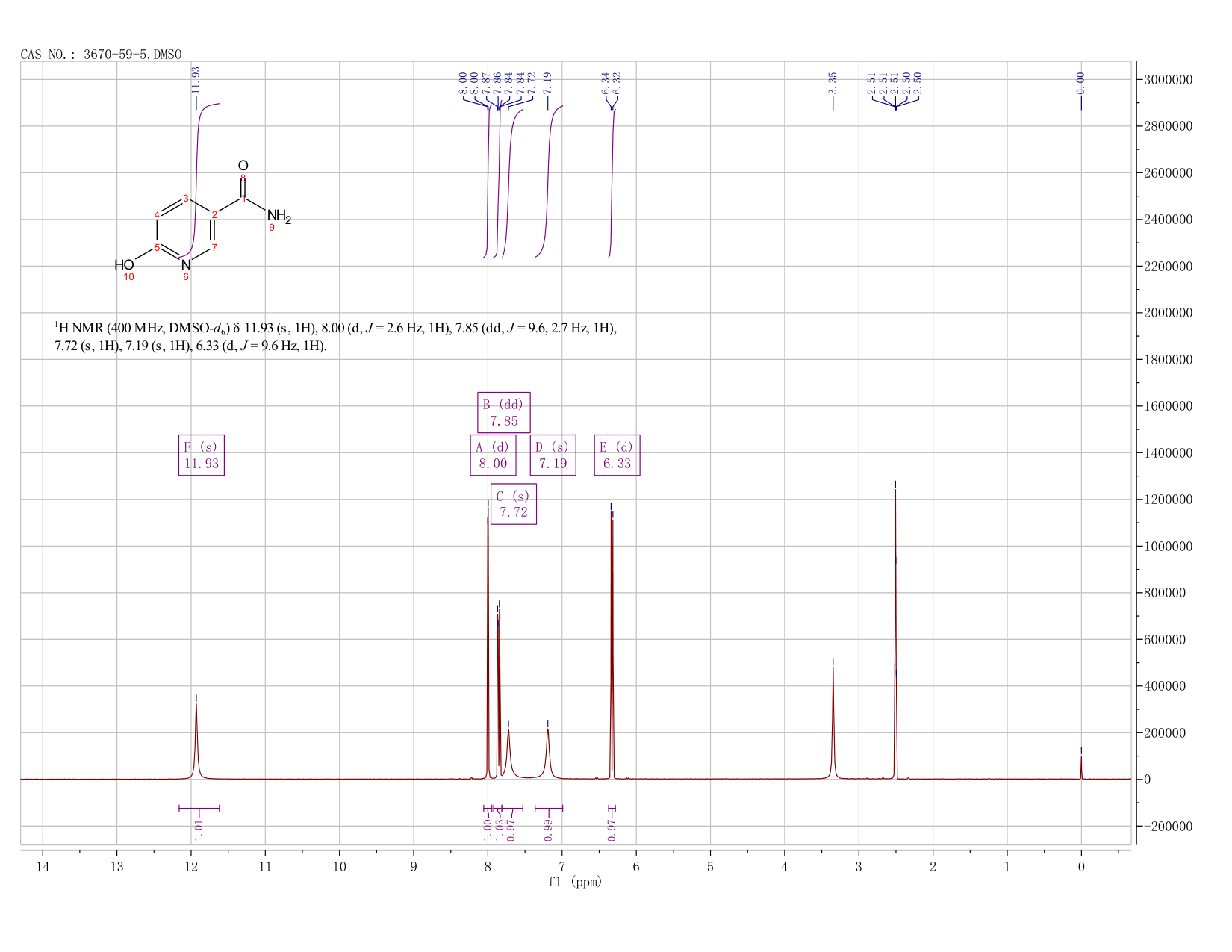This screenshot has width=1232, height=952.
Task: Click the y-axis tick label 3000000
Action: [1168, 79]
